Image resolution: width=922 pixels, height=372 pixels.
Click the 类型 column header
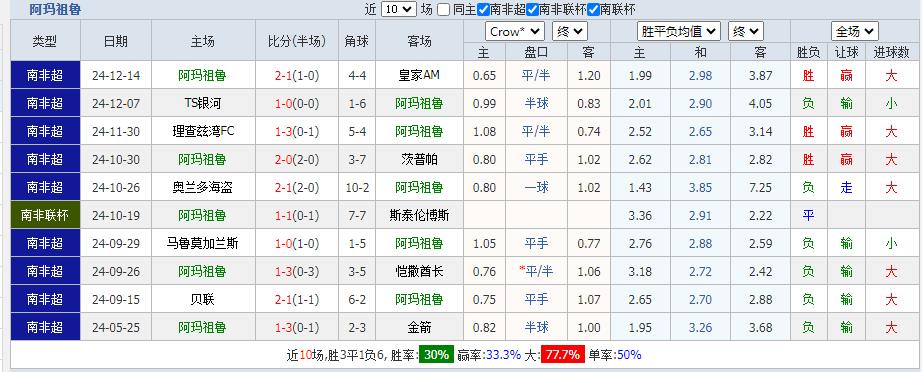click(x=45, y=41)
